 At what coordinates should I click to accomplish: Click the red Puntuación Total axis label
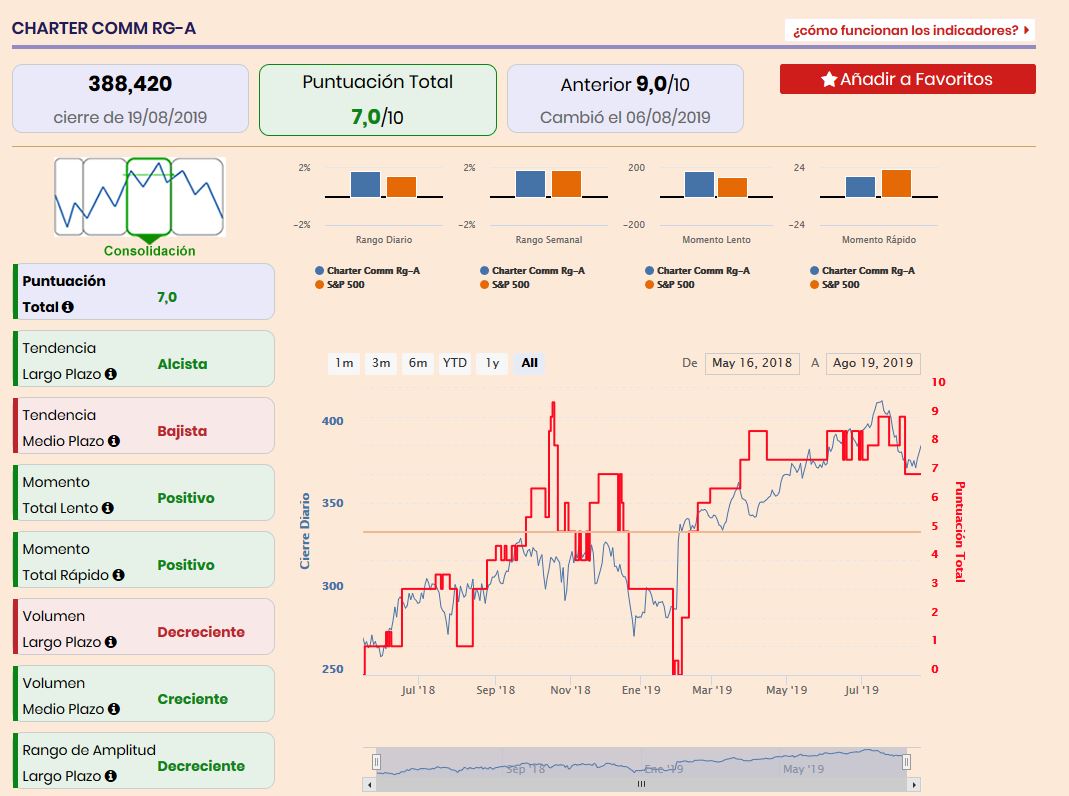[959, 532]
